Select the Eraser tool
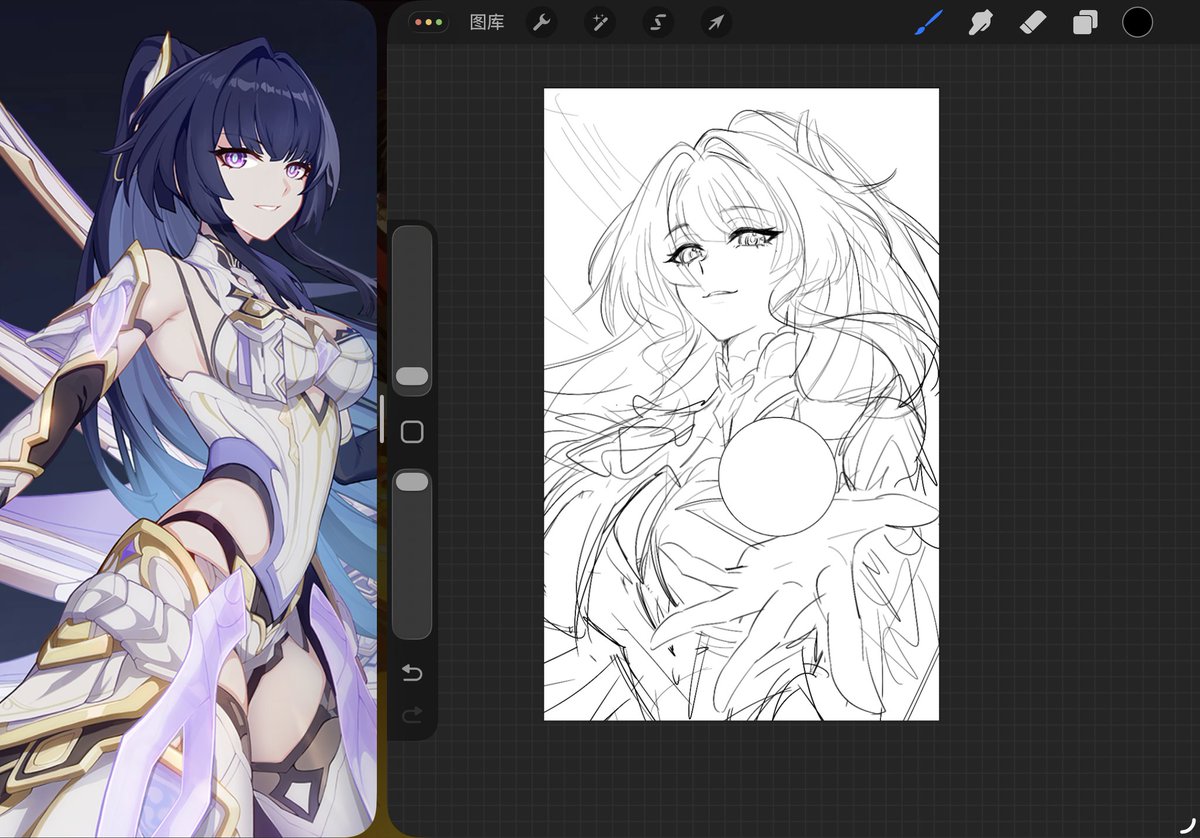1200x838 pixels. (x=1033, y=22)
